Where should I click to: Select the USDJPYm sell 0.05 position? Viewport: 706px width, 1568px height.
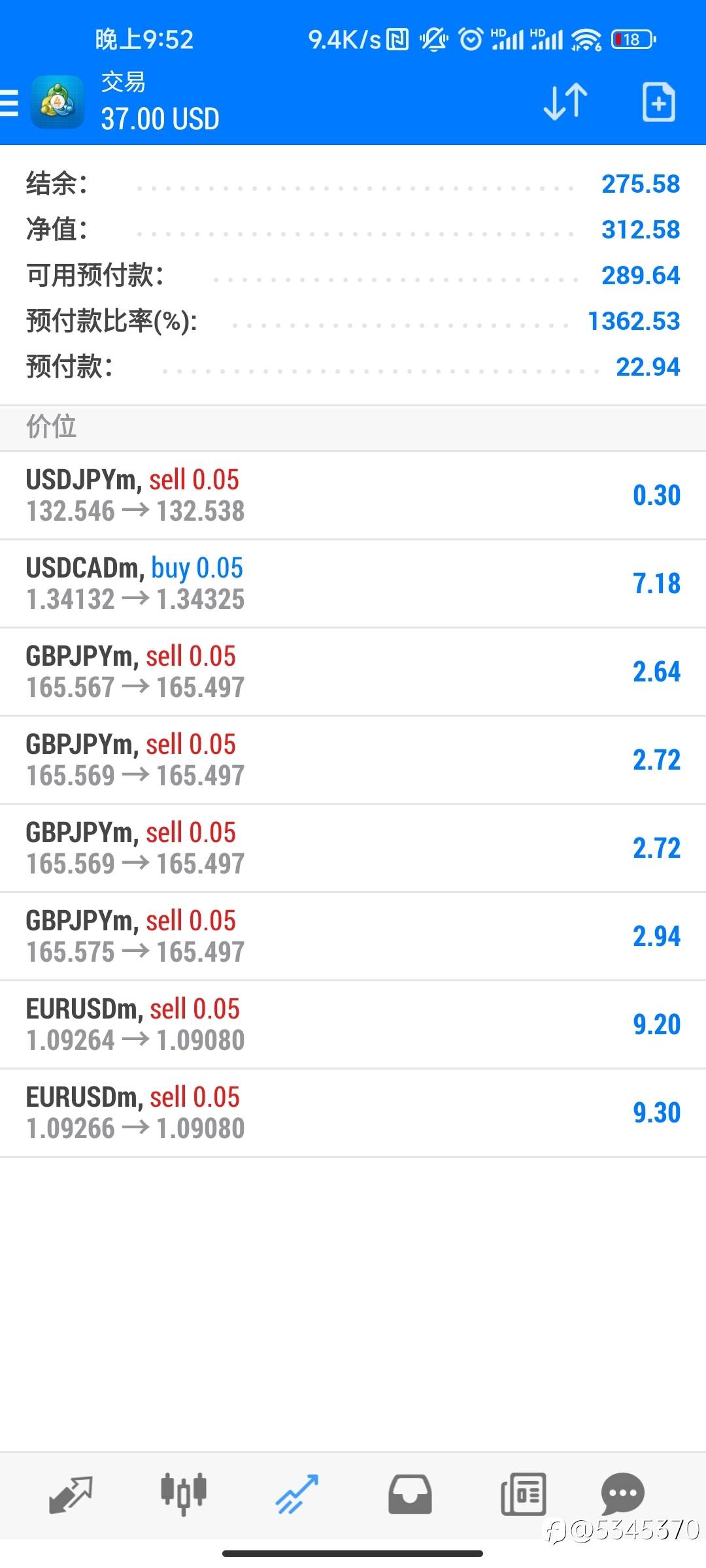[353, 495]
